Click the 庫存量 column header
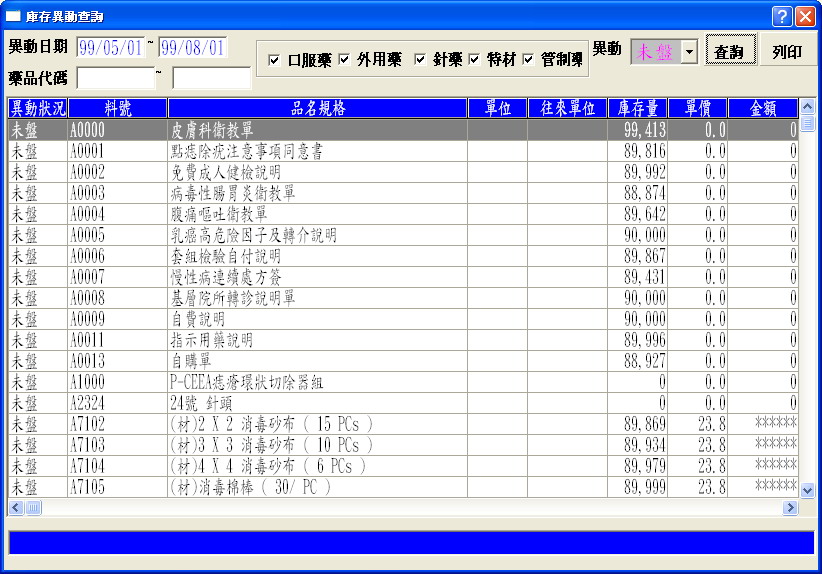The height and width of the screenshot is (574, 822). 637,108
